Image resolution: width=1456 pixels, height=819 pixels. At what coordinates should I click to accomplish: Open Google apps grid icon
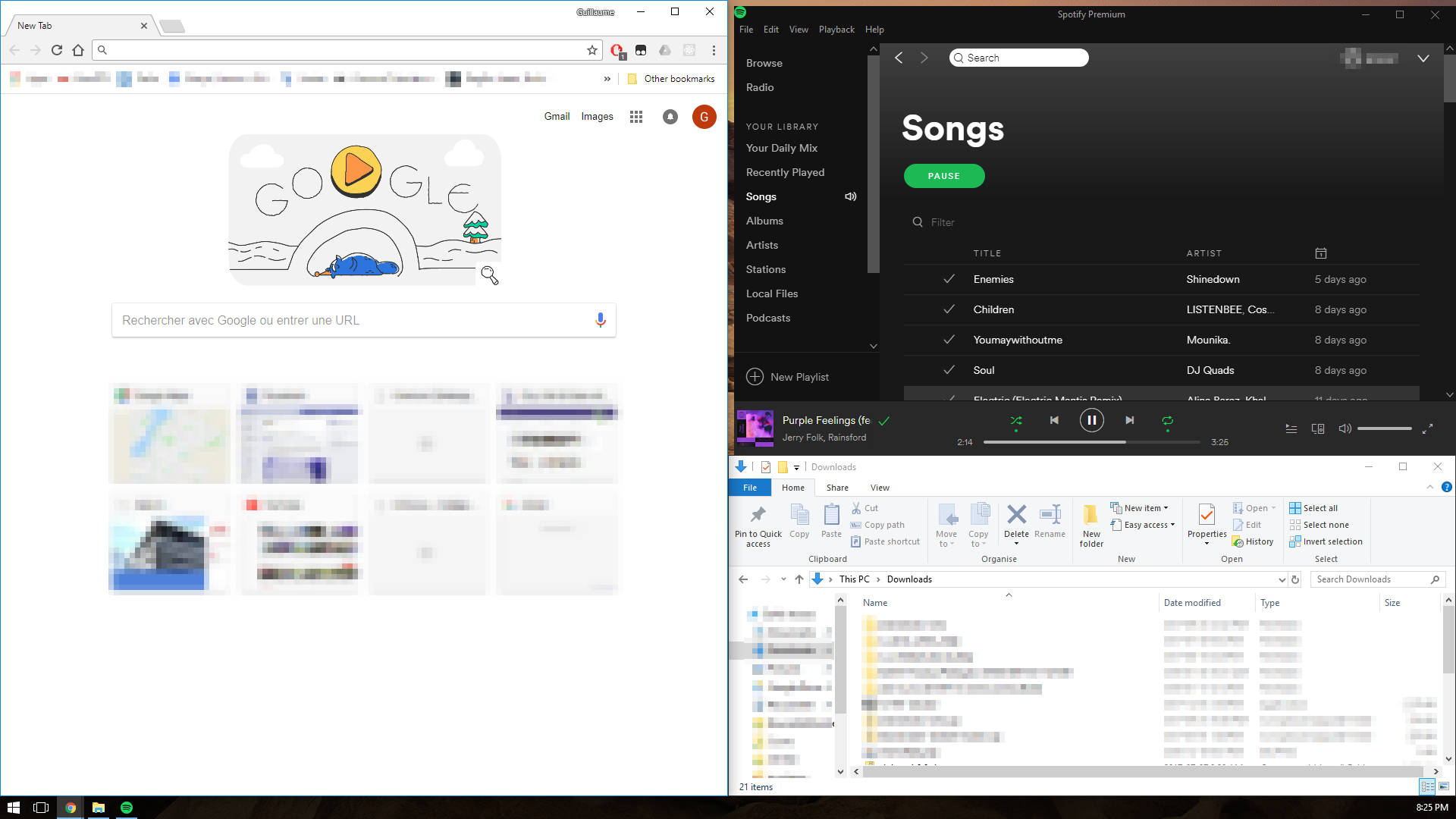tap(636, 117)
